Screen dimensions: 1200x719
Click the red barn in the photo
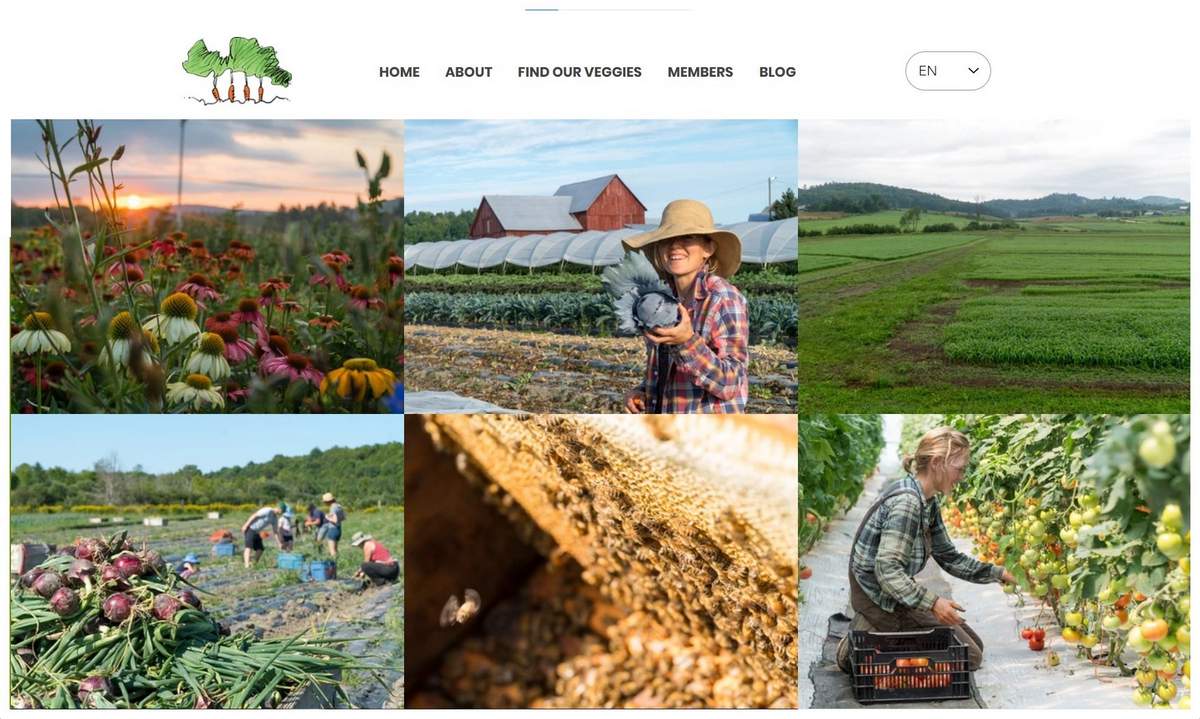[560, 206]
